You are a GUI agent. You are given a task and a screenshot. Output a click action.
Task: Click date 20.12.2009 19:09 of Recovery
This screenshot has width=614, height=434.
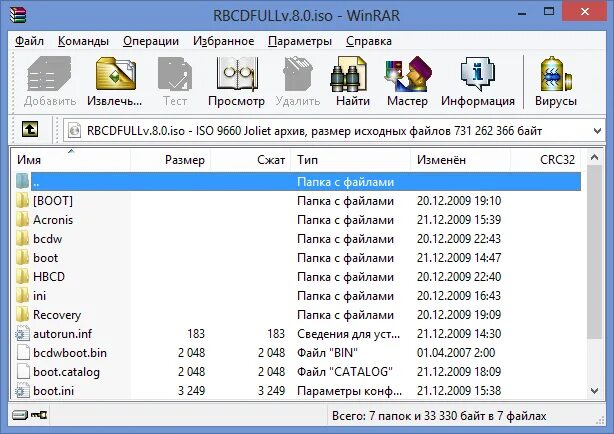(459, 315)
